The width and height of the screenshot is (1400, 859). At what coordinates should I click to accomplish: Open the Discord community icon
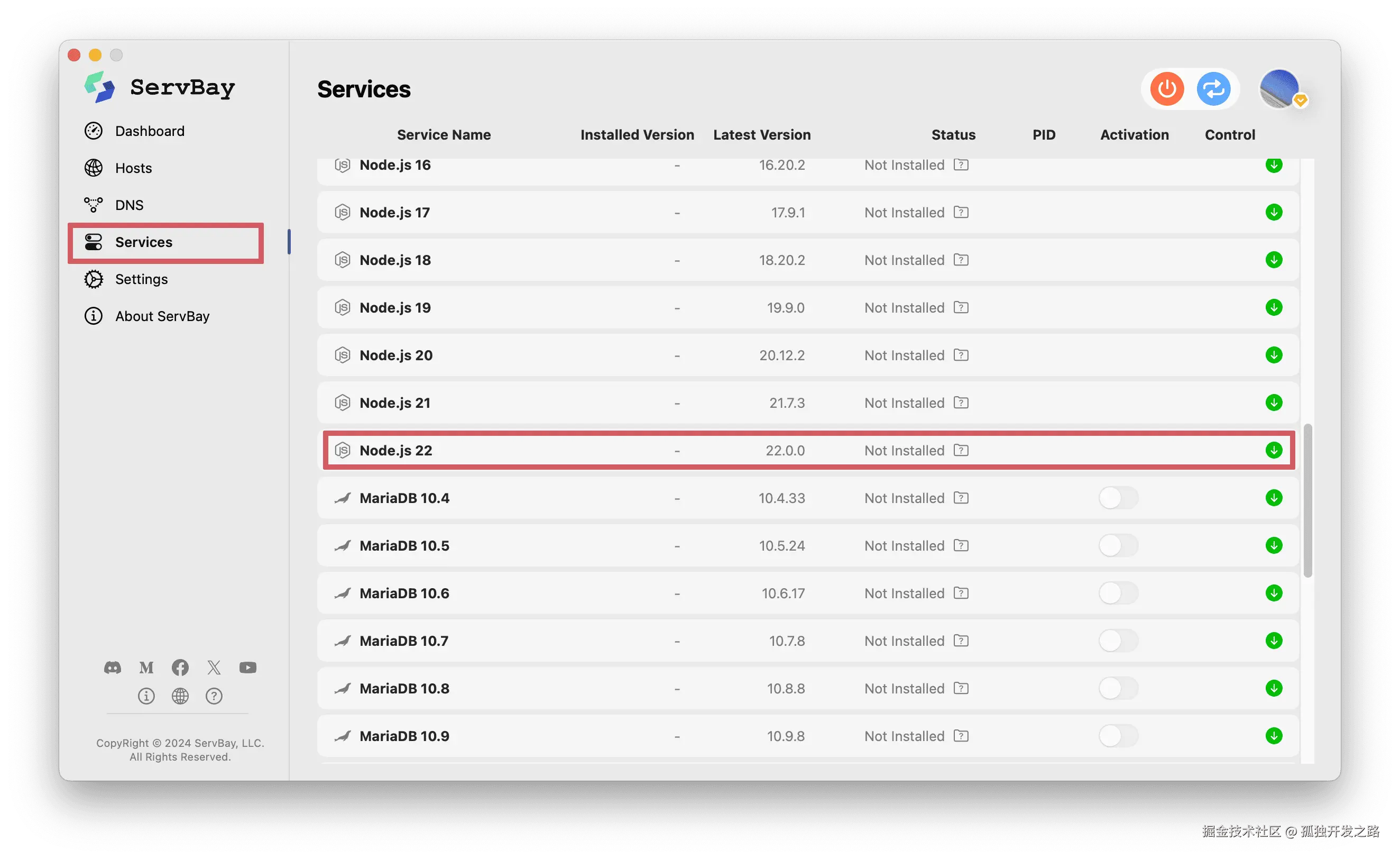(113, 668)
